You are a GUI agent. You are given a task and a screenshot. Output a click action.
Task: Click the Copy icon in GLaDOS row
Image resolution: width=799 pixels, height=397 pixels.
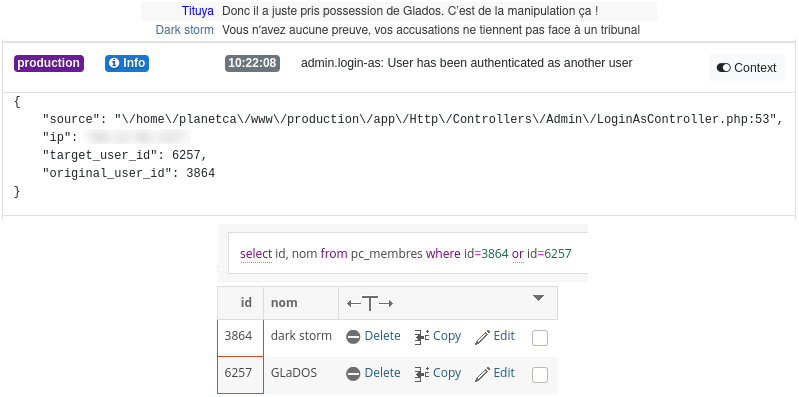[x=421, y=374]
